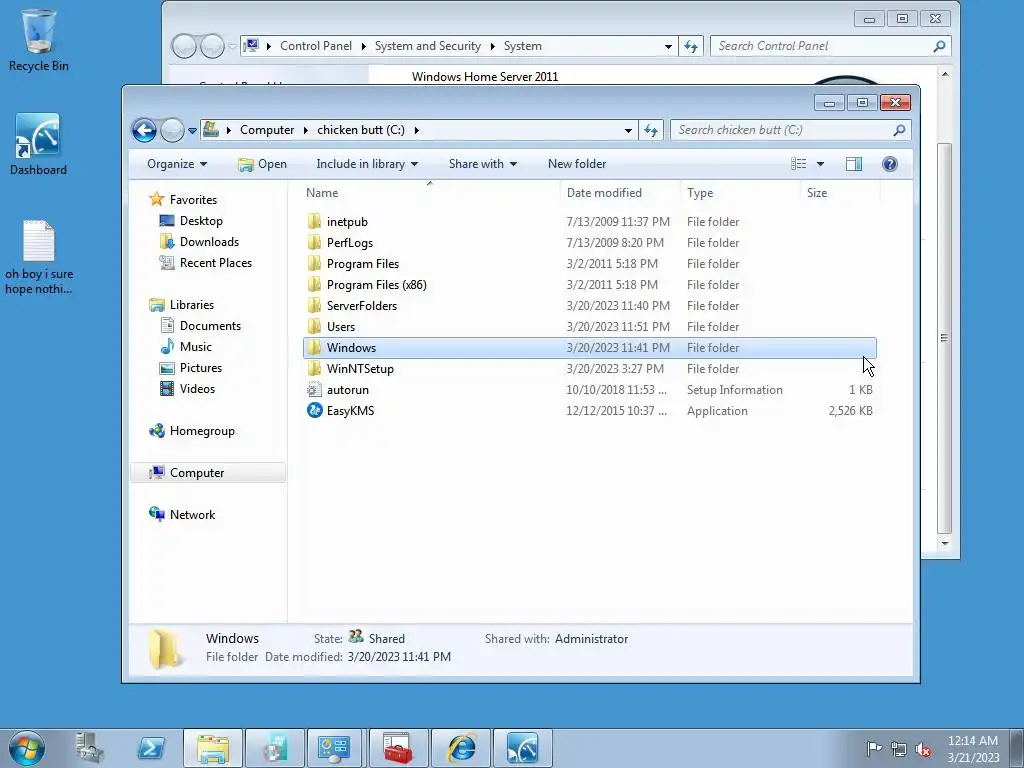Select Desktop under Favorites
The image size is (1024, 768).
click(x=201, y=221)
